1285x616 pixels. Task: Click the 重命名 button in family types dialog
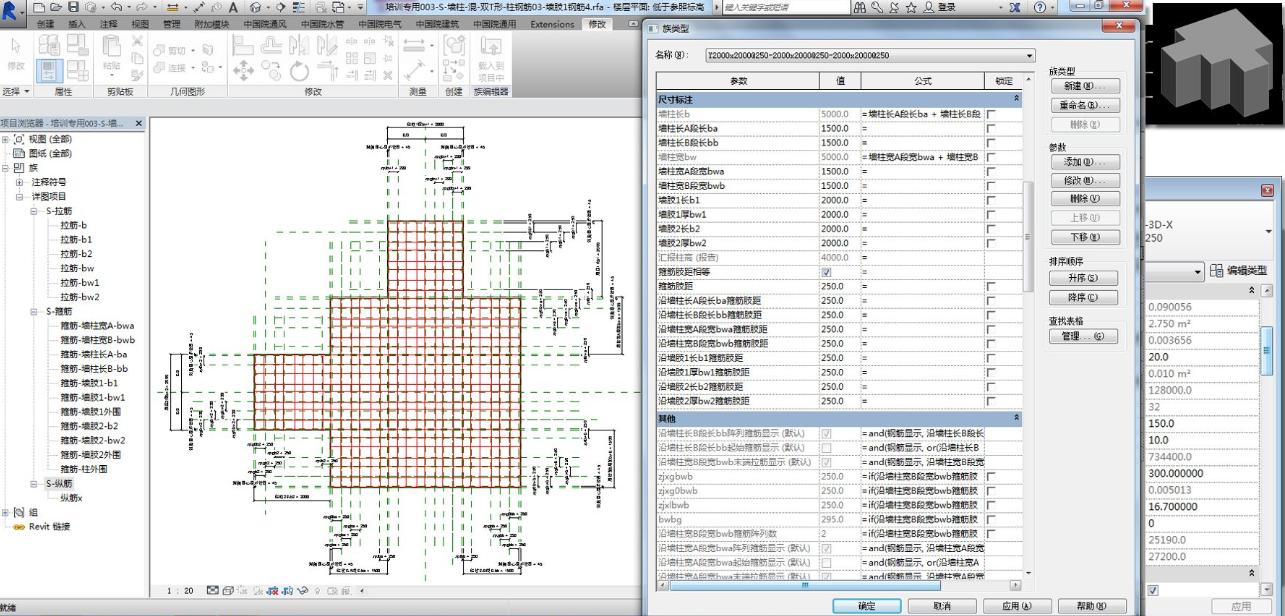[1084, 105]
